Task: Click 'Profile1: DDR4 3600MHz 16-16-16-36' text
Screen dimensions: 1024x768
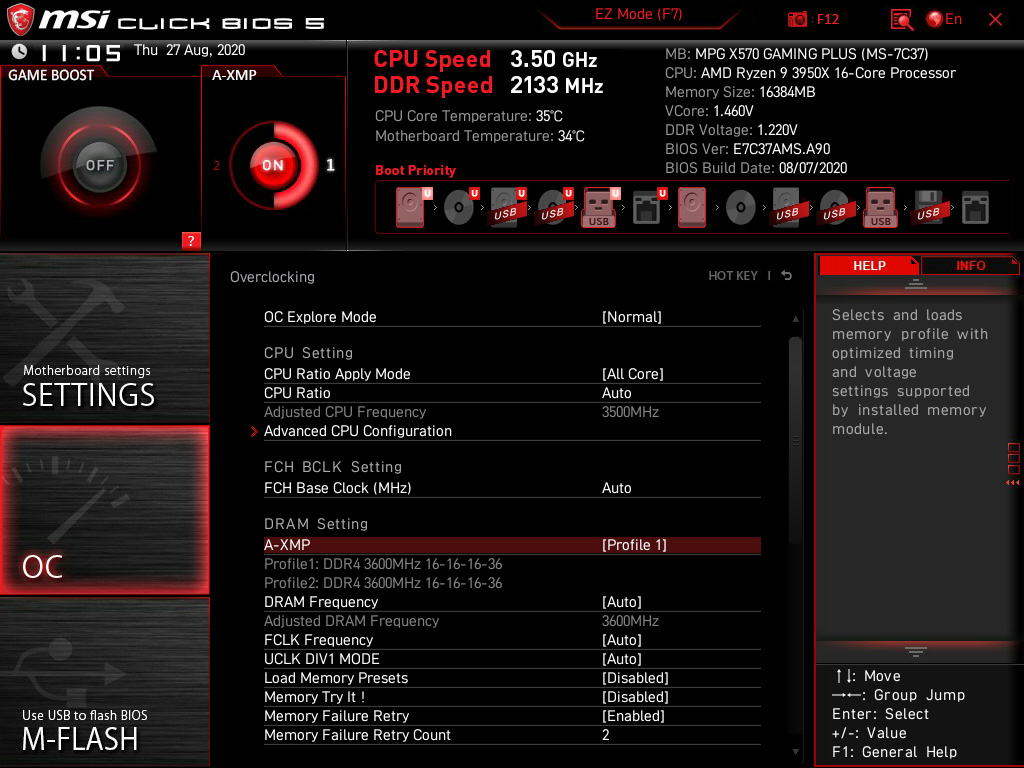Action: pos(383,564)
